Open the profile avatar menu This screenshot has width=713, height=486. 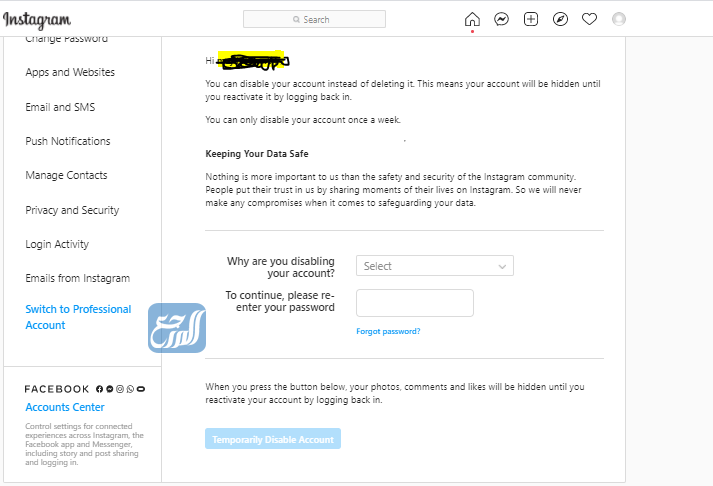619,19
